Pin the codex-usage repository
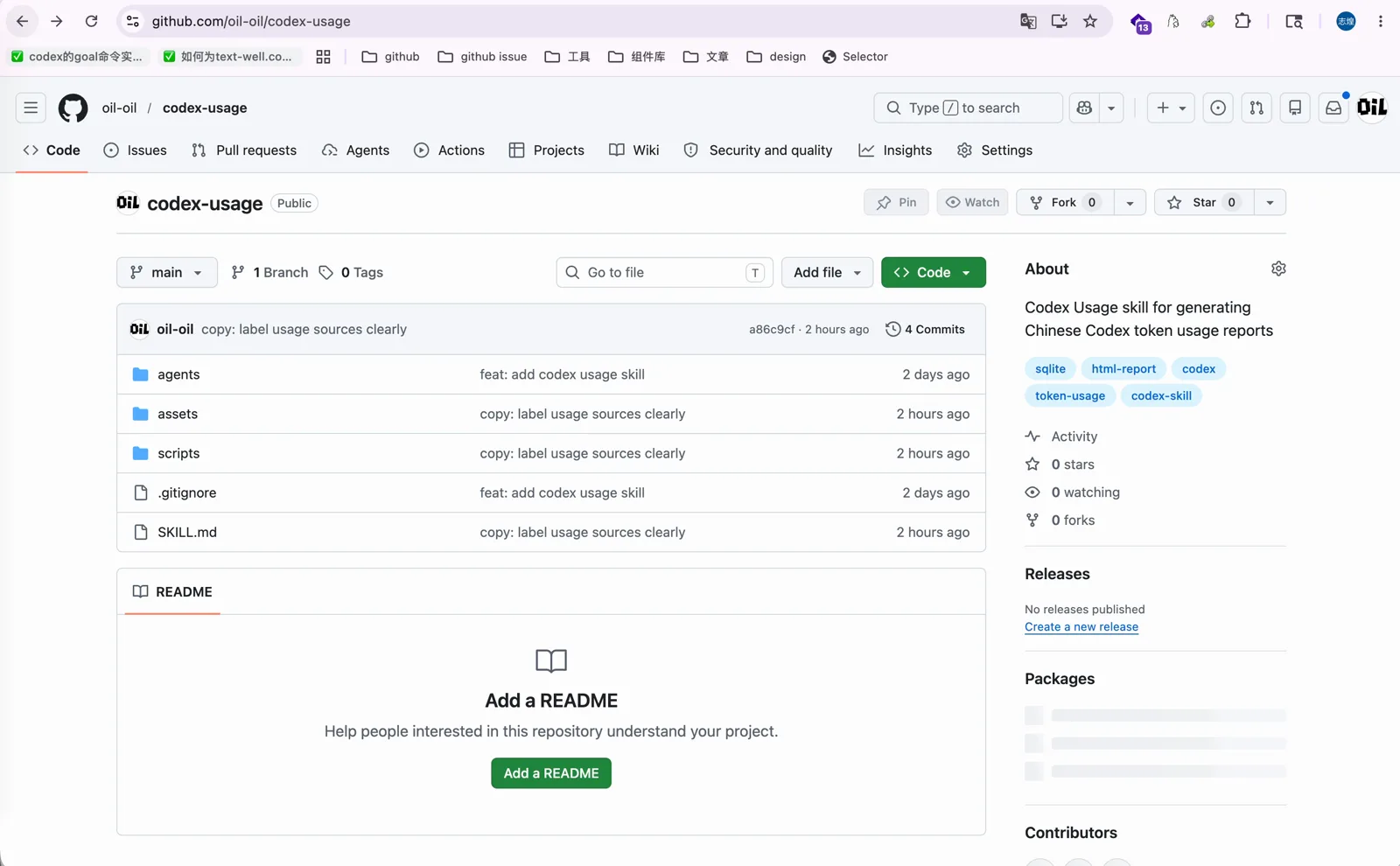 [x=896, y=202]
